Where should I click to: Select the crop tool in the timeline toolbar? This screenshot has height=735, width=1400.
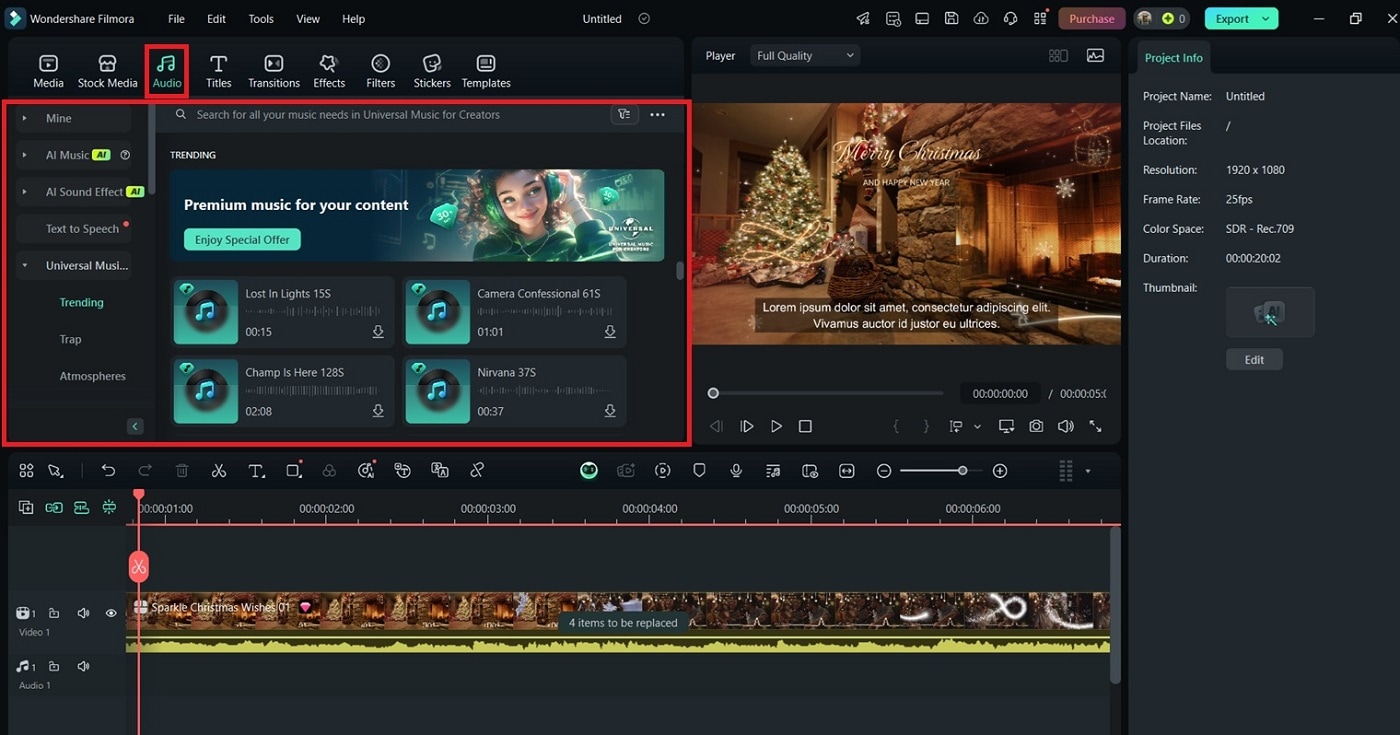(x=294, y=471)
